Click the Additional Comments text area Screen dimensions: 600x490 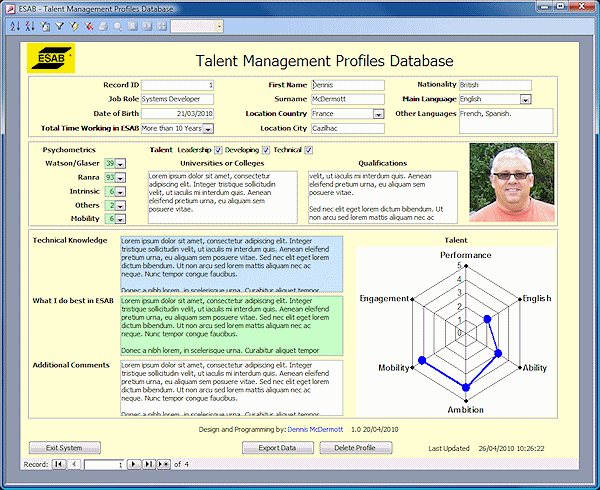(x=232, y=388)
